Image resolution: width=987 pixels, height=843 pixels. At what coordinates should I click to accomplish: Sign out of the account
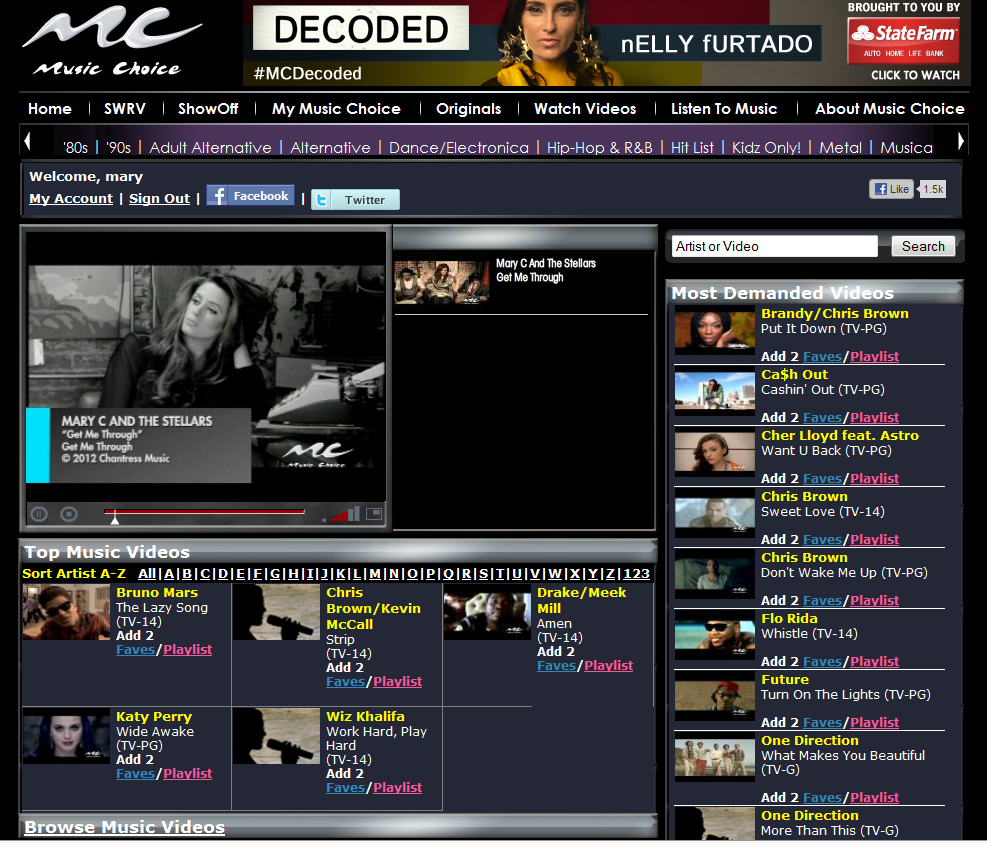click(159, 198)
